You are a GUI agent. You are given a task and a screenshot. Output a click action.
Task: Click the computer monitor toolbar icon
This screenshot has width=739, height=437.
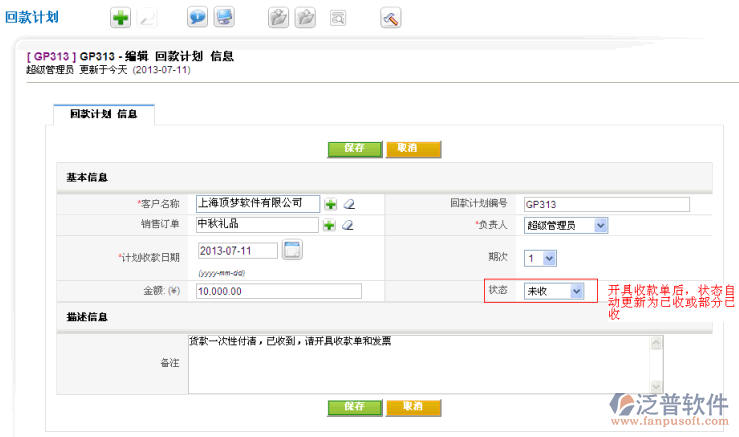[x=224, y=17]
